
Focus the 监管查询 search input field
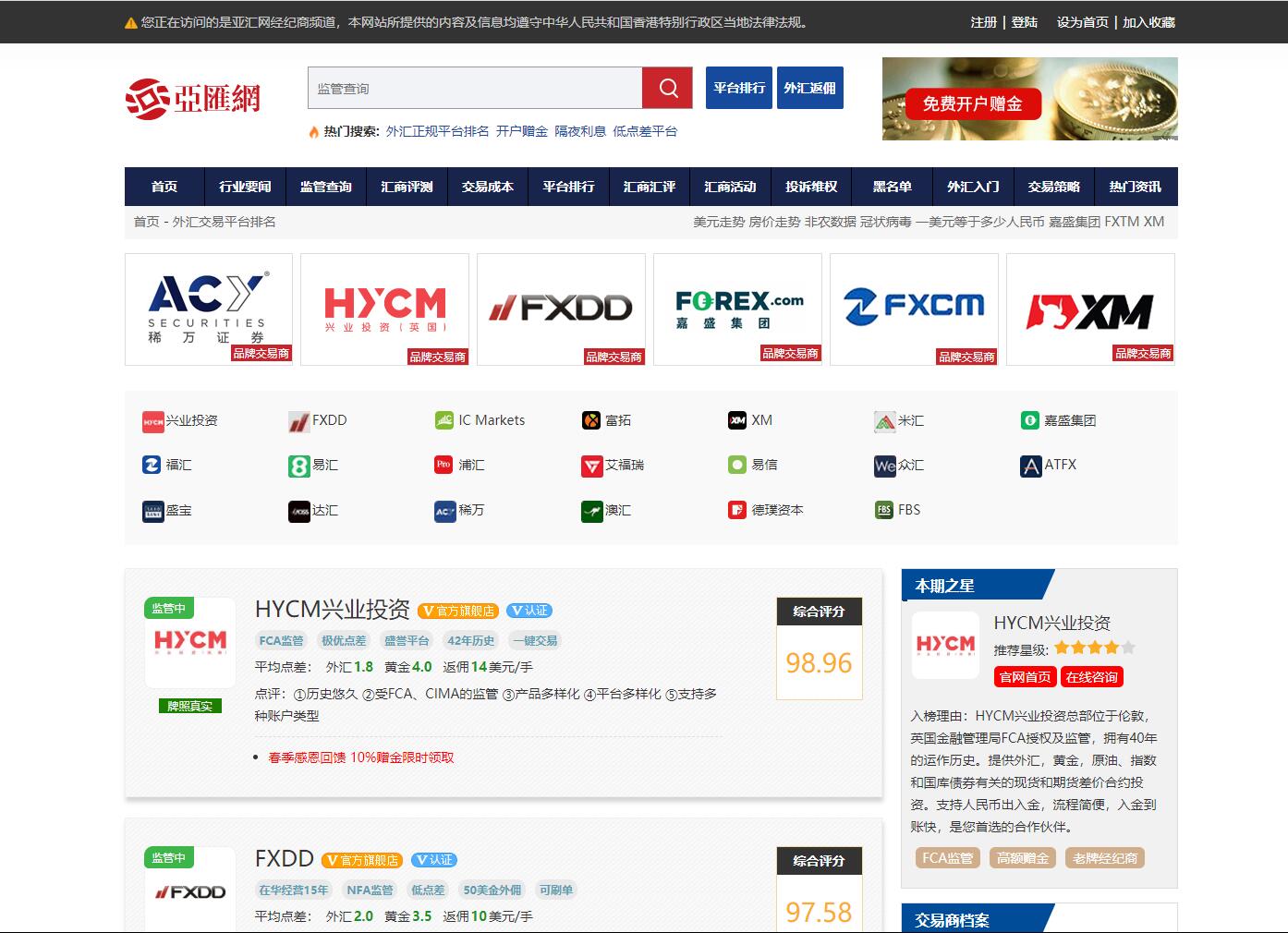(x=475, y=89)
